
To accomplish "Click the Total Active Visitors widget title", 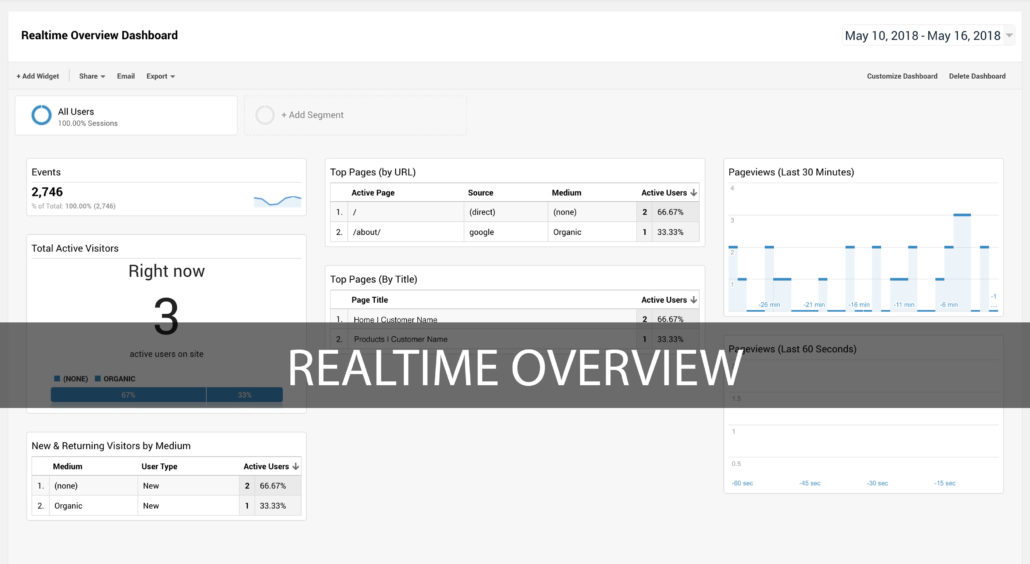I will click(75, 248).
